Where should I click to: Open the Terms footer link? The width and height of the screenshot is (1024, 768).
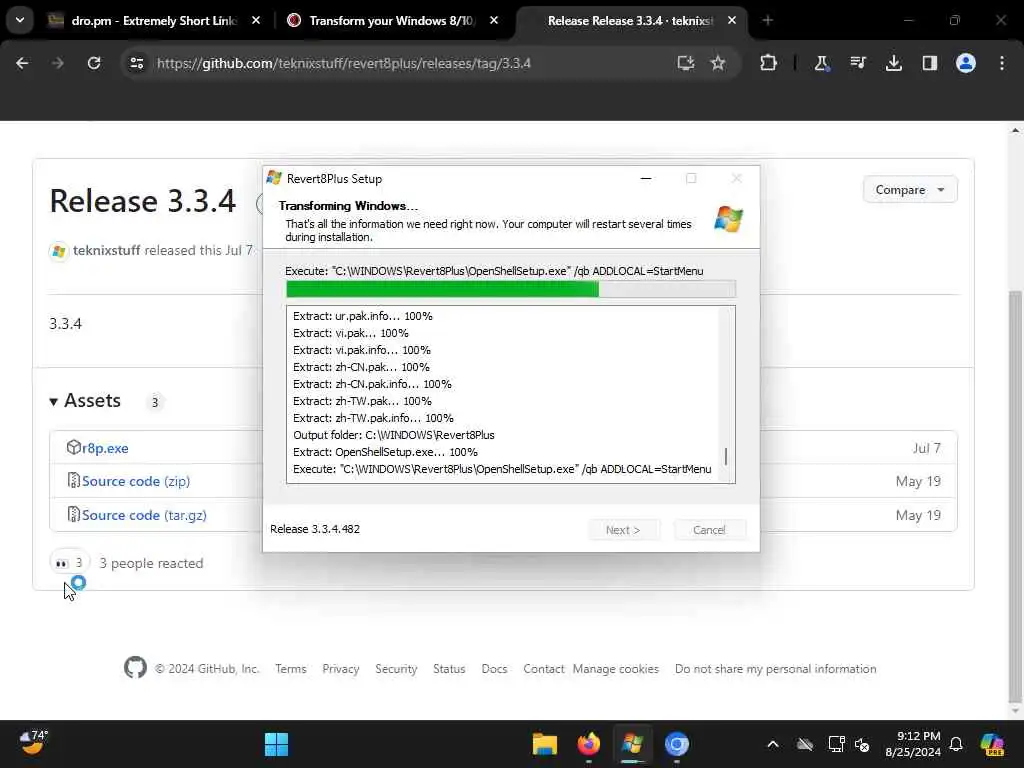(x=291, y=669)
